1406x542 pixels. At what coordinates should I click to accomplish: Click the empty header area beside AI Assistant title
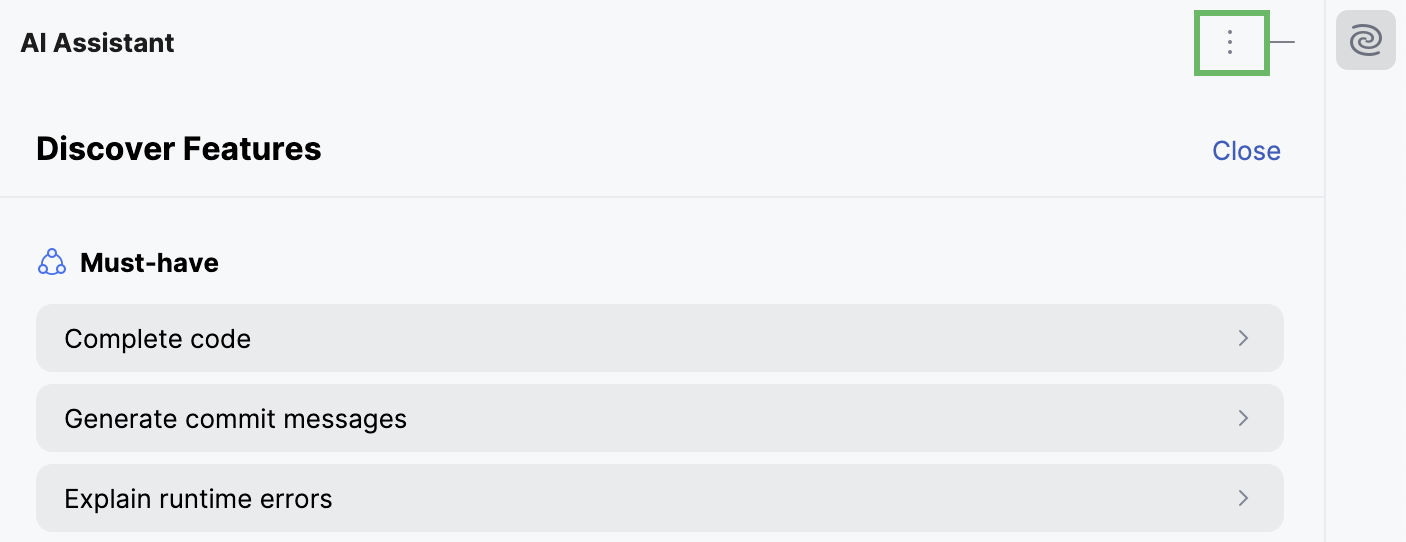(x=680, y=43)
